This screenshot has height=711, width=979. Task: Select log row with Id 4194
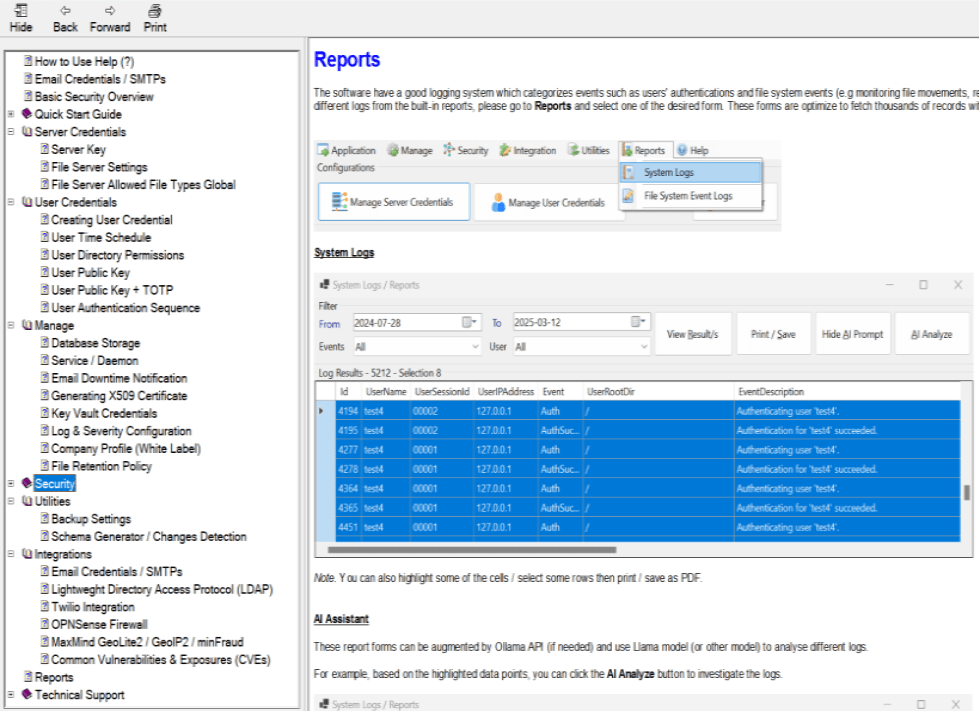638,411
